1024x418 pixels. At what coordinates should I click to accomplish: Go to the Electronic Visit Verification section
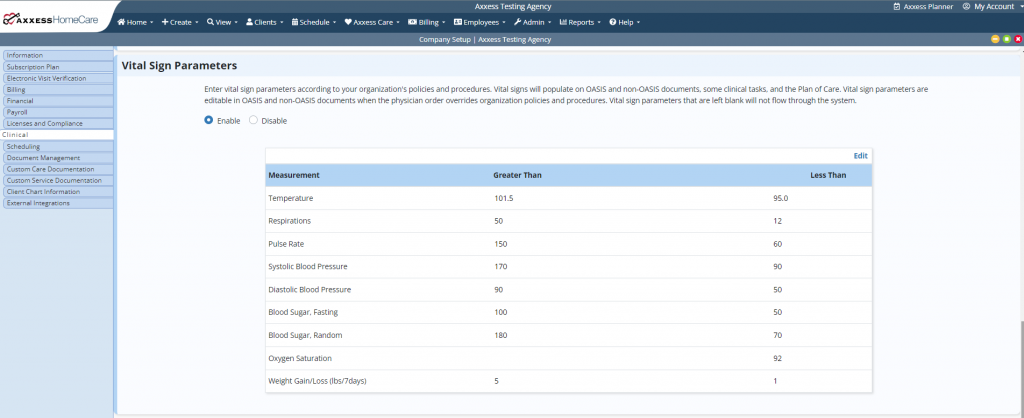[x=46, y=78]
